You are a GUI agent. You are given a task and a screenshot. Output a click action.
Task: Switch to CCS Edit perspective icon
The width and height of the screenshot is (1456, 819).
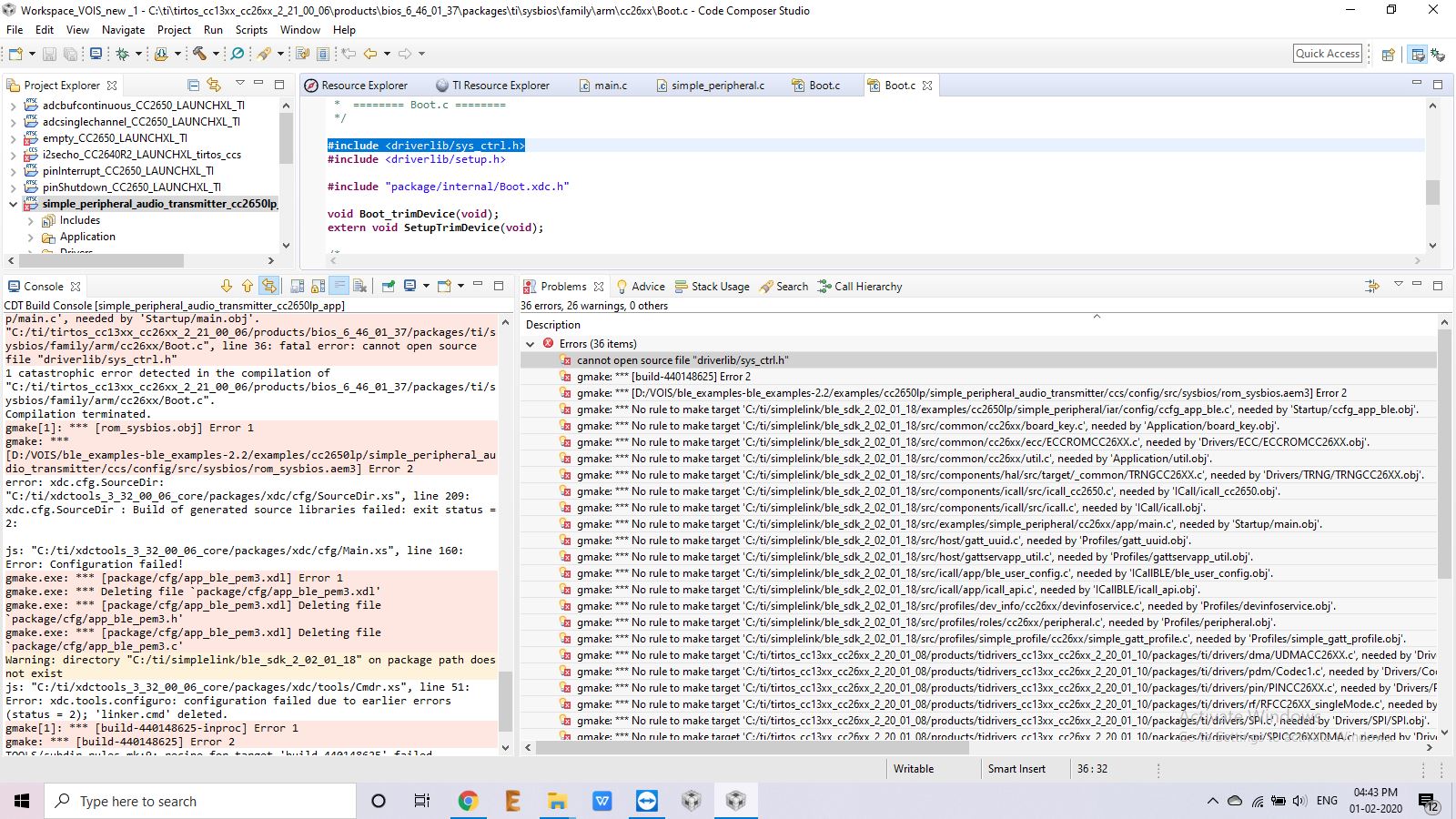click(1417, 55)
